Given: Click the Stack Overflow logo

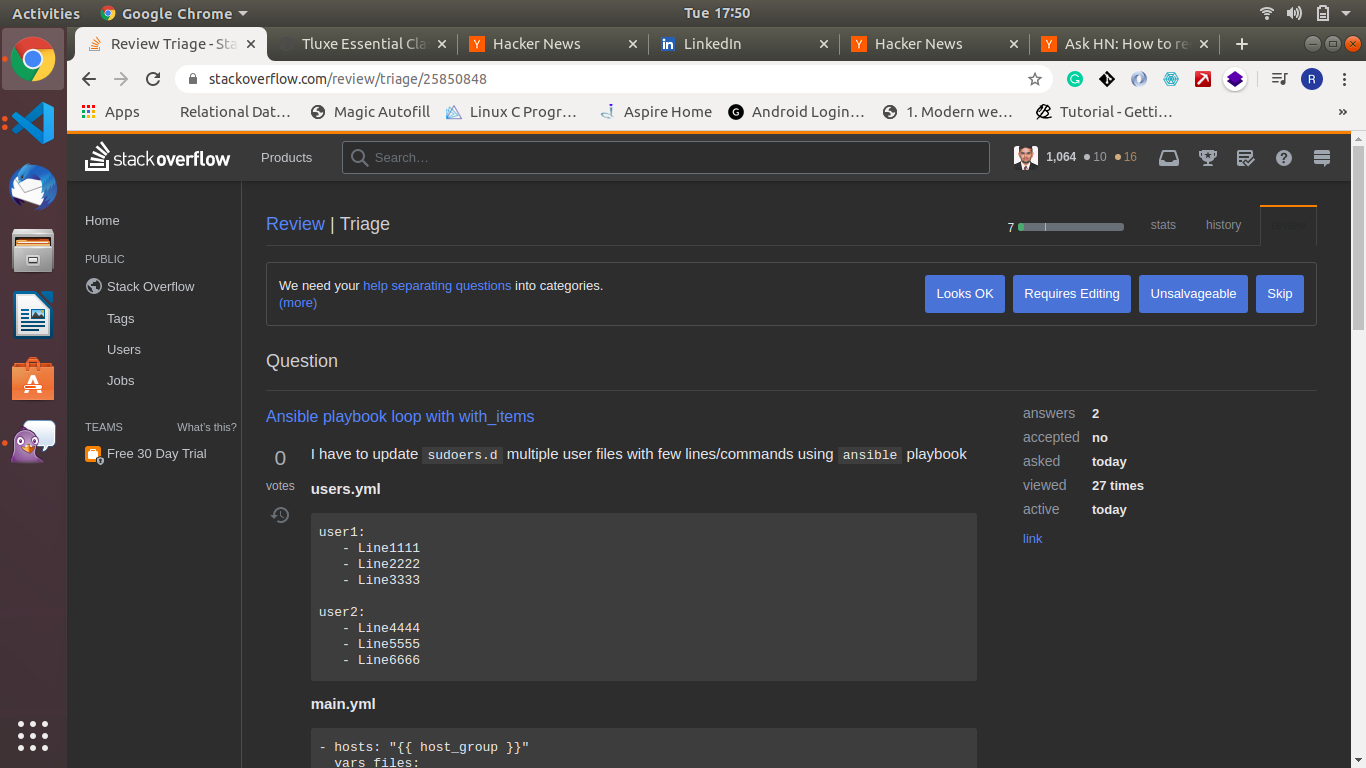Looking at the screenshot, I should point(157,157).
